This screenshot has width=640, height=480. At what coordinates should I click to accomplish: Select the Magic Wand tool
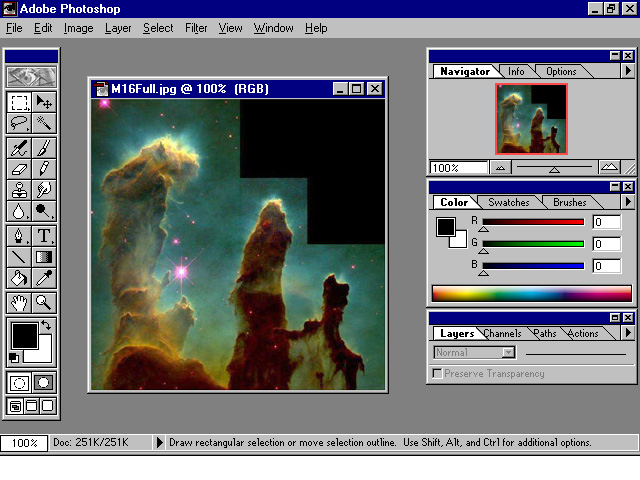44,123
